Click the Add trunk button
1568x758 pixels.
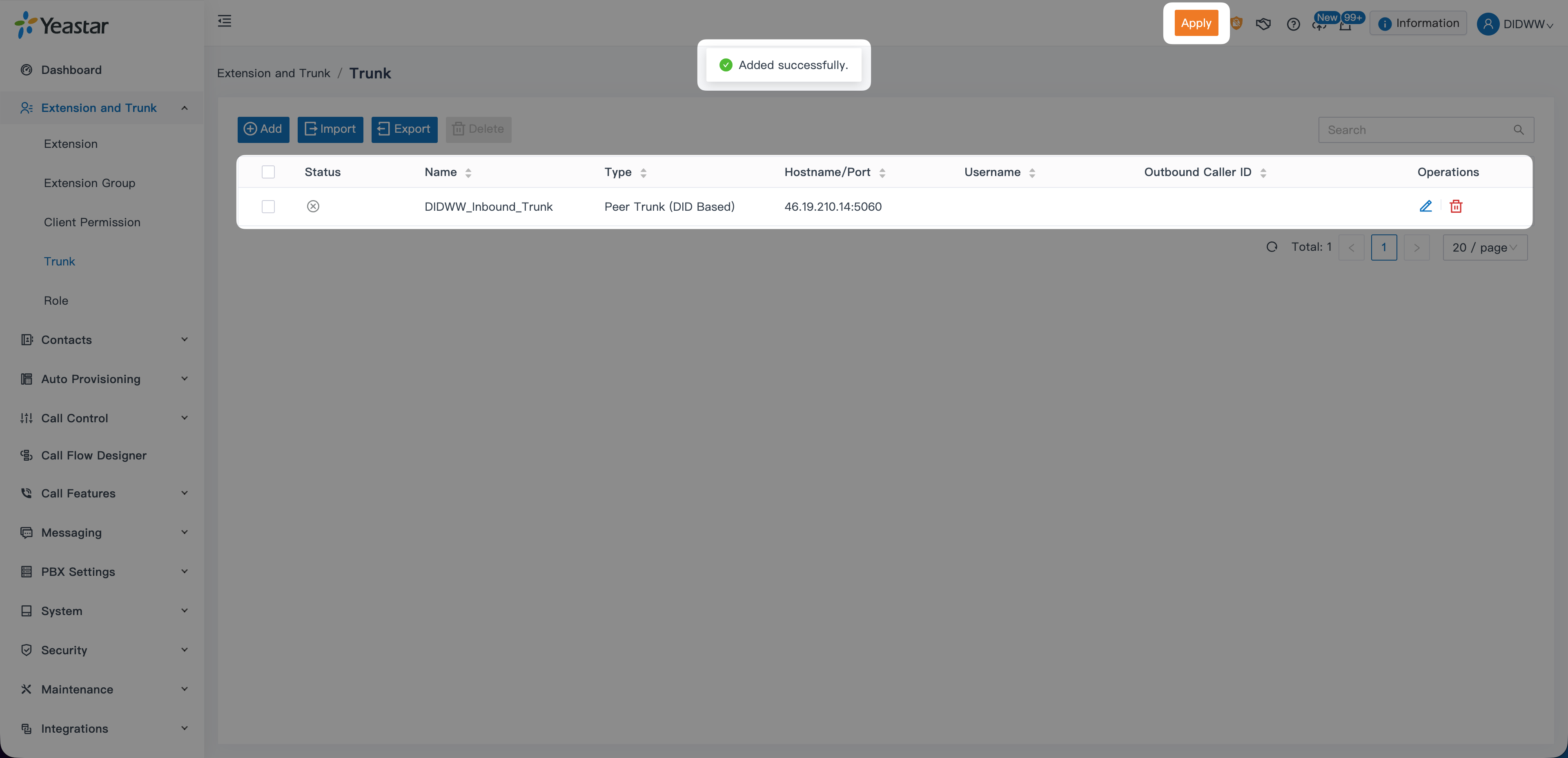pyautogui.click(x=263, y=129)
